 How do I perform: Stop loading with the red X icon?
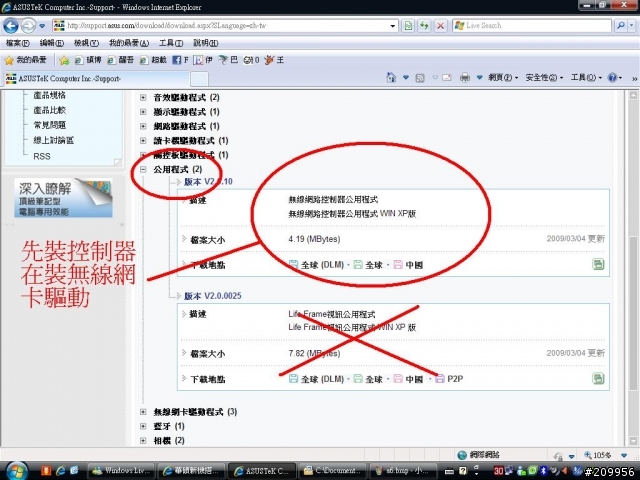point(440,26)
